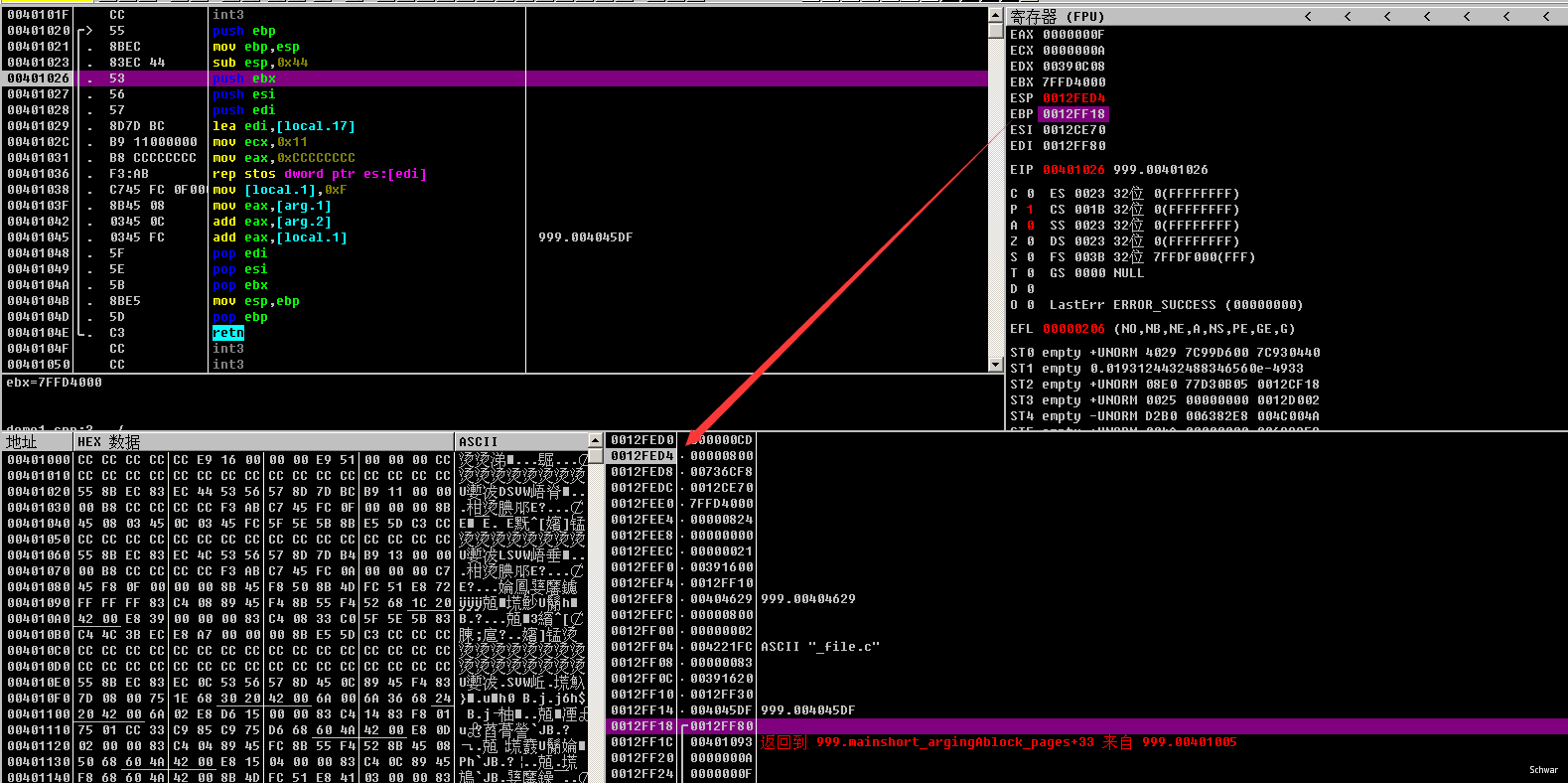Image resolution: width=1568 pixels, height=783 pixels.
Task: Click the ST0 empty +UNORM register row
Action: [1165, 353]
